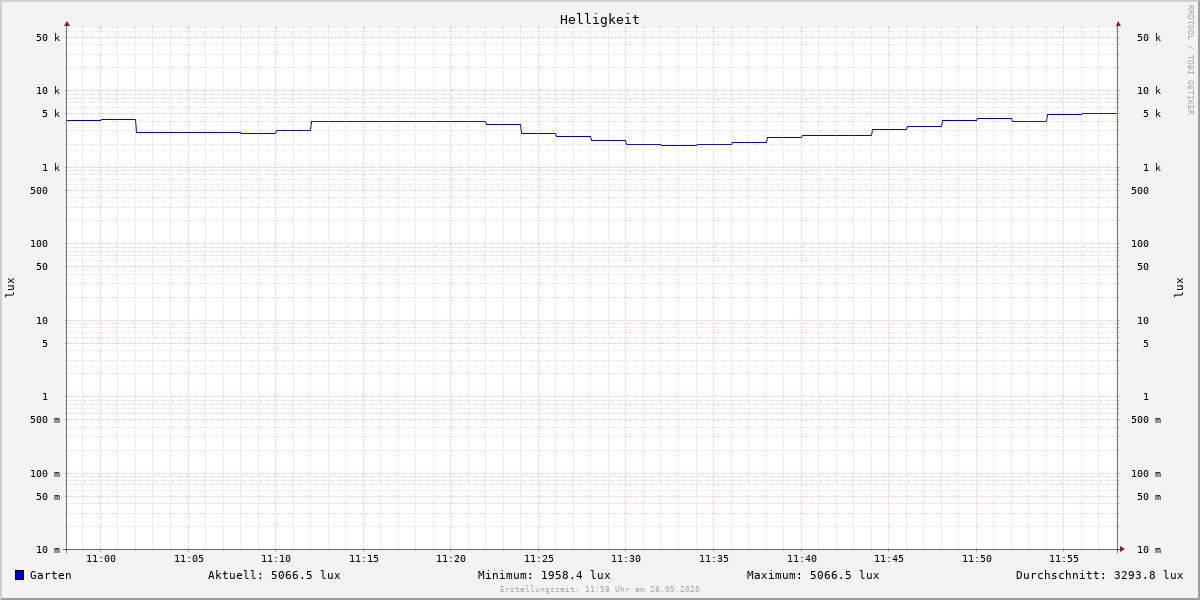Click the 11:45 time axis label
This screenshot has width=1200, height=600.
pyautogui.click(x=889, y=559)
